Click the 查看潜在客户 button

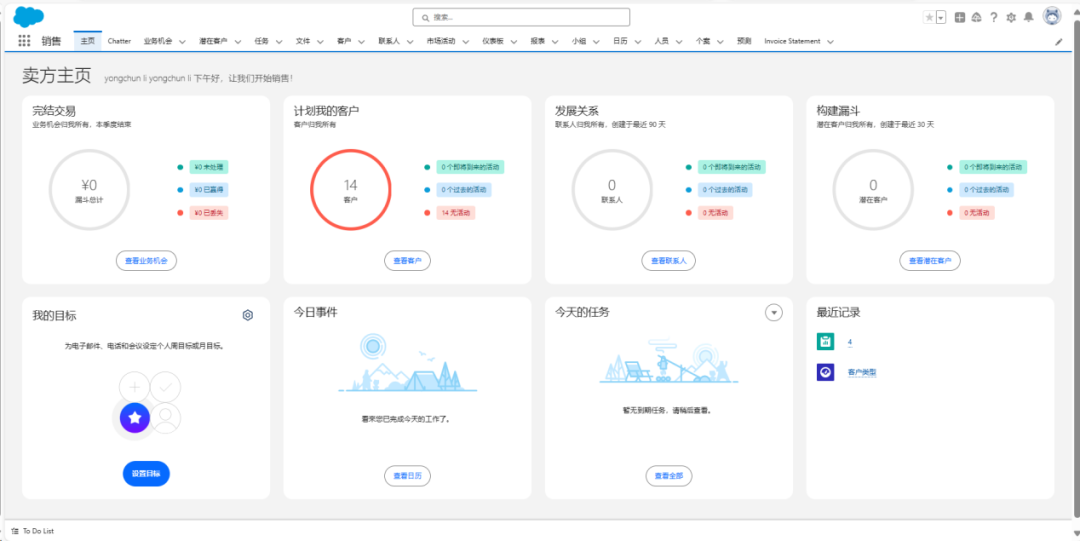tap(930, 261)
